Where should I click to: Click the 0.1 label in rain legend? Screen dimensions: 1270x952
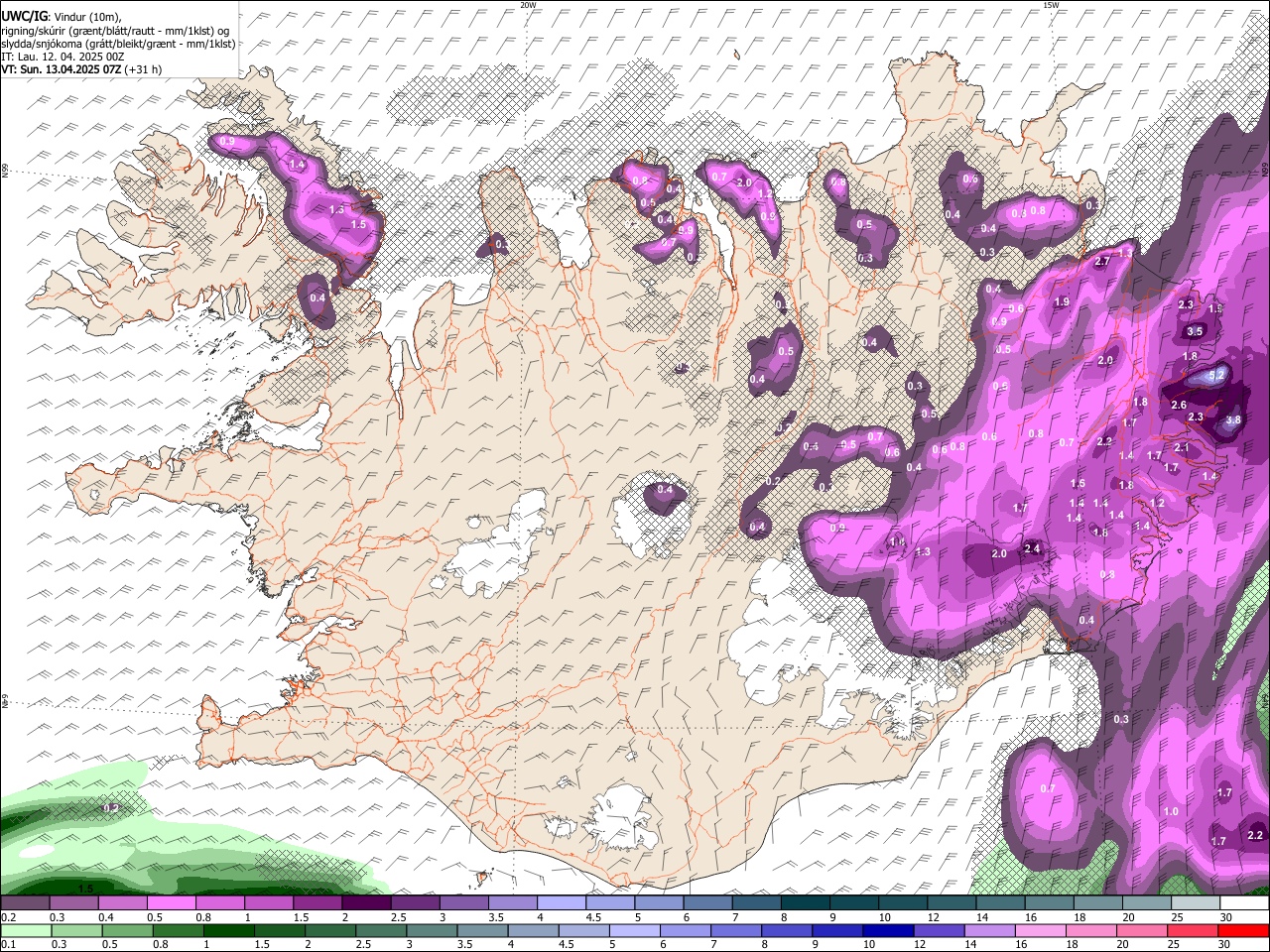[x=8, y=944]
